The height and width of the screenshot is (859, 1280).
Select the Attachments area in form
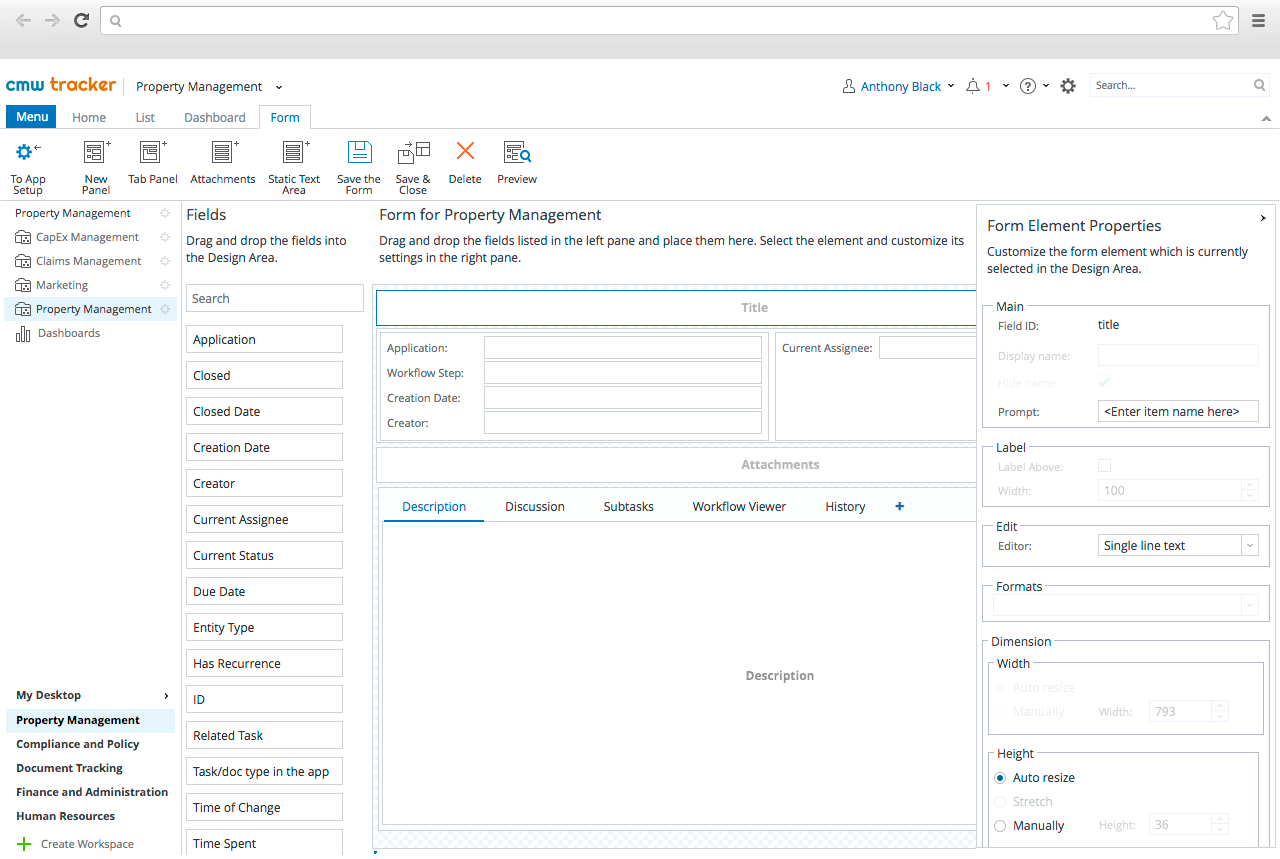(676, 465)
